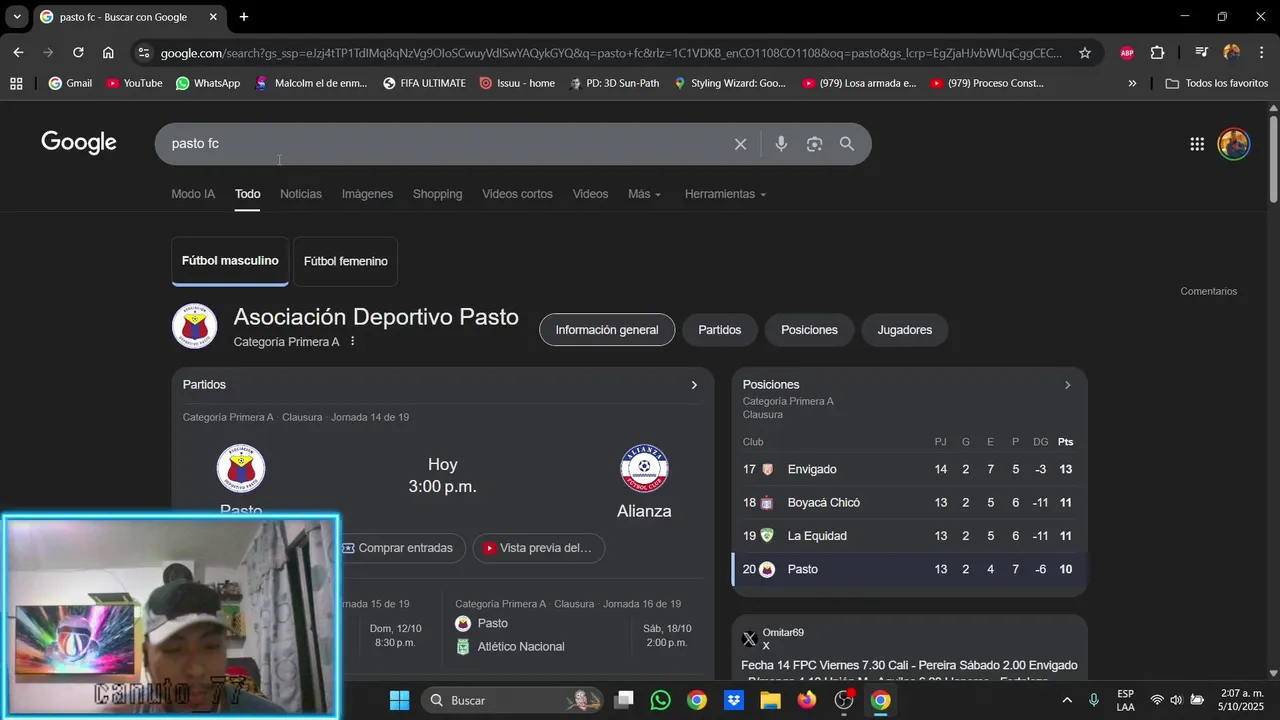Switch to the 'Imágenes' tab
Image resolution: width=1280 pixels, height=720 pixels.
[367, 194]
